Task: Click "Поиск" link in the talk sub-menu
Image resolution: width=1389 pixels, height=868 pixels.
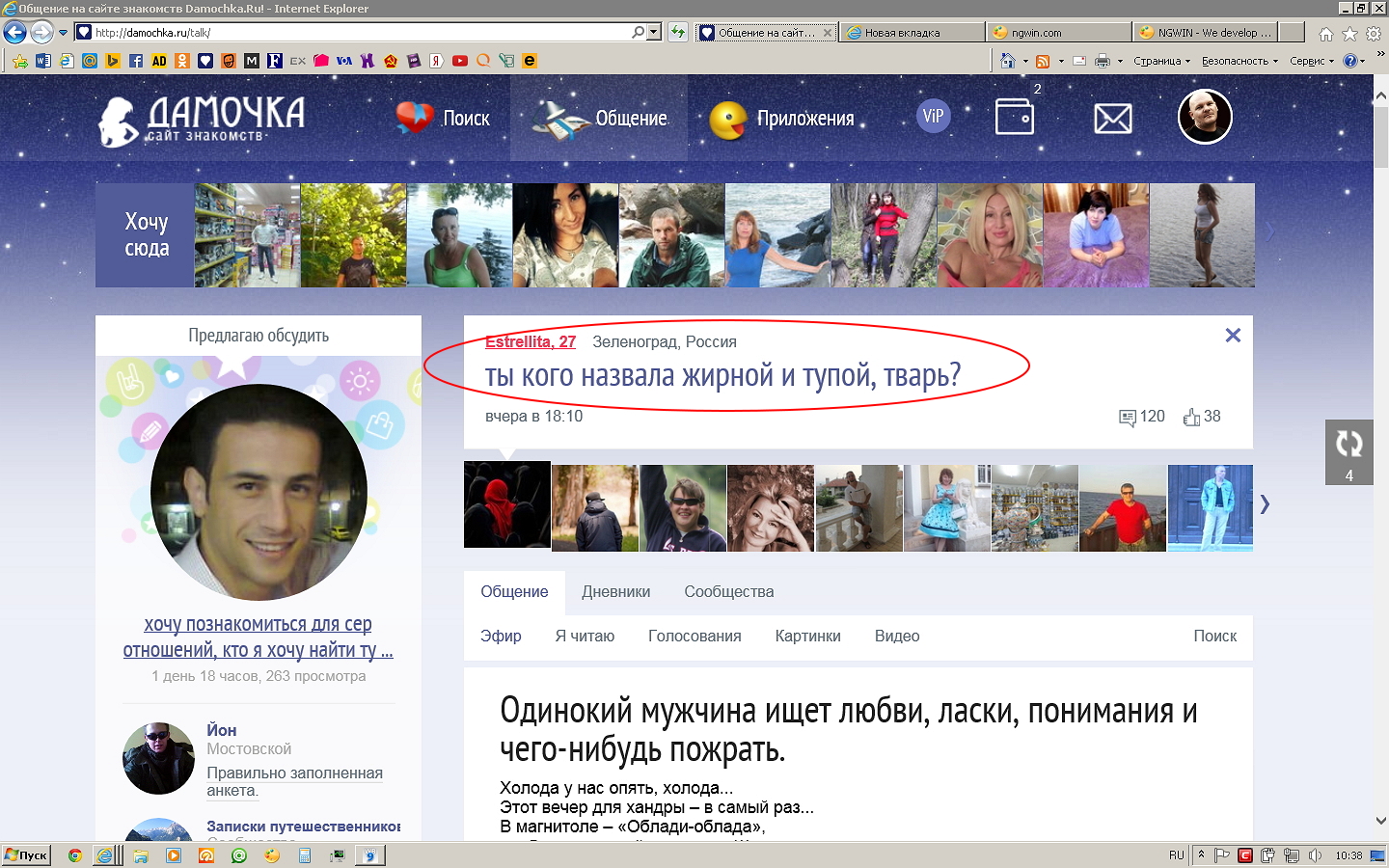Action: [1215, 637]
